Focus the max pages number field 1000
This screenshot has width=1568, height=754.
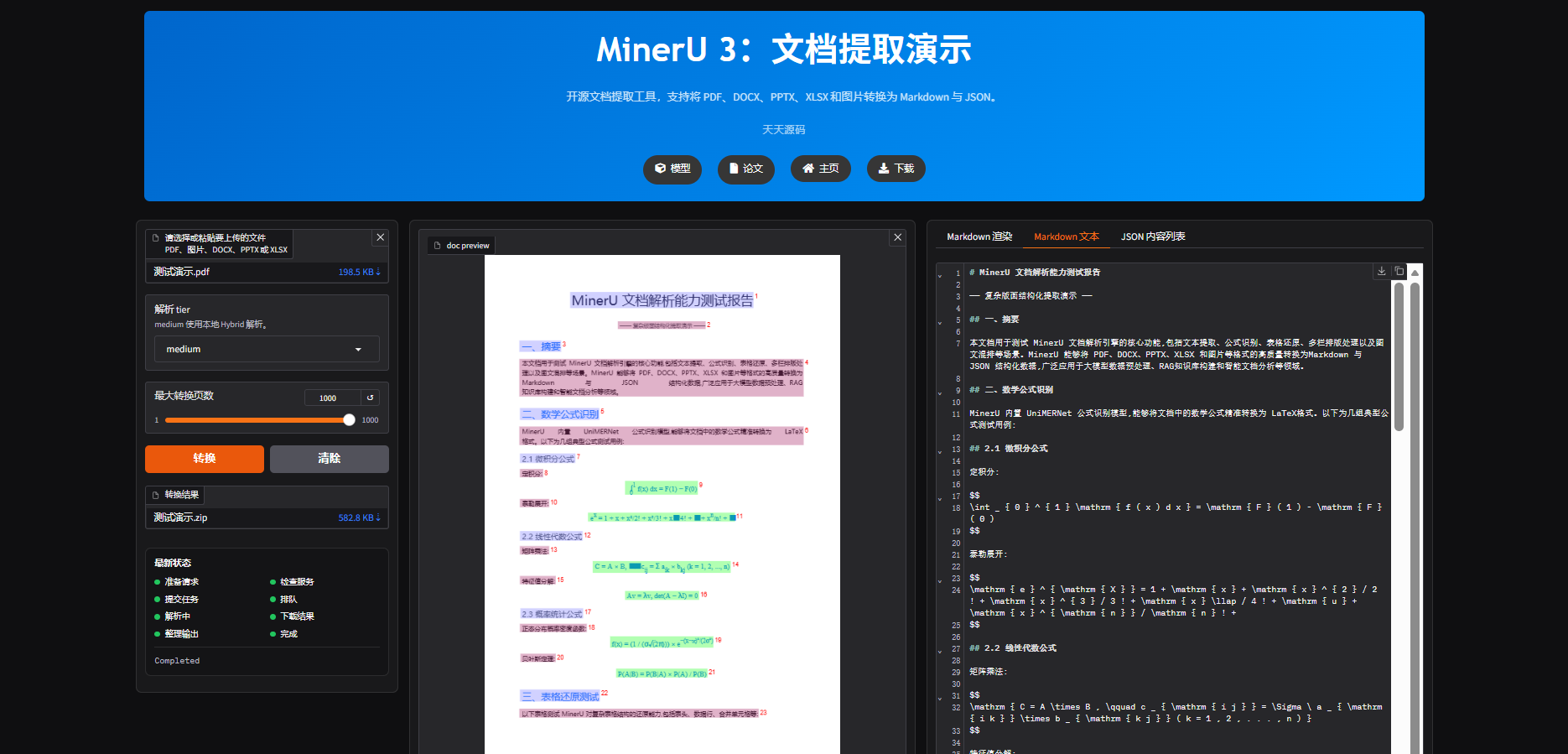[333, 398]
